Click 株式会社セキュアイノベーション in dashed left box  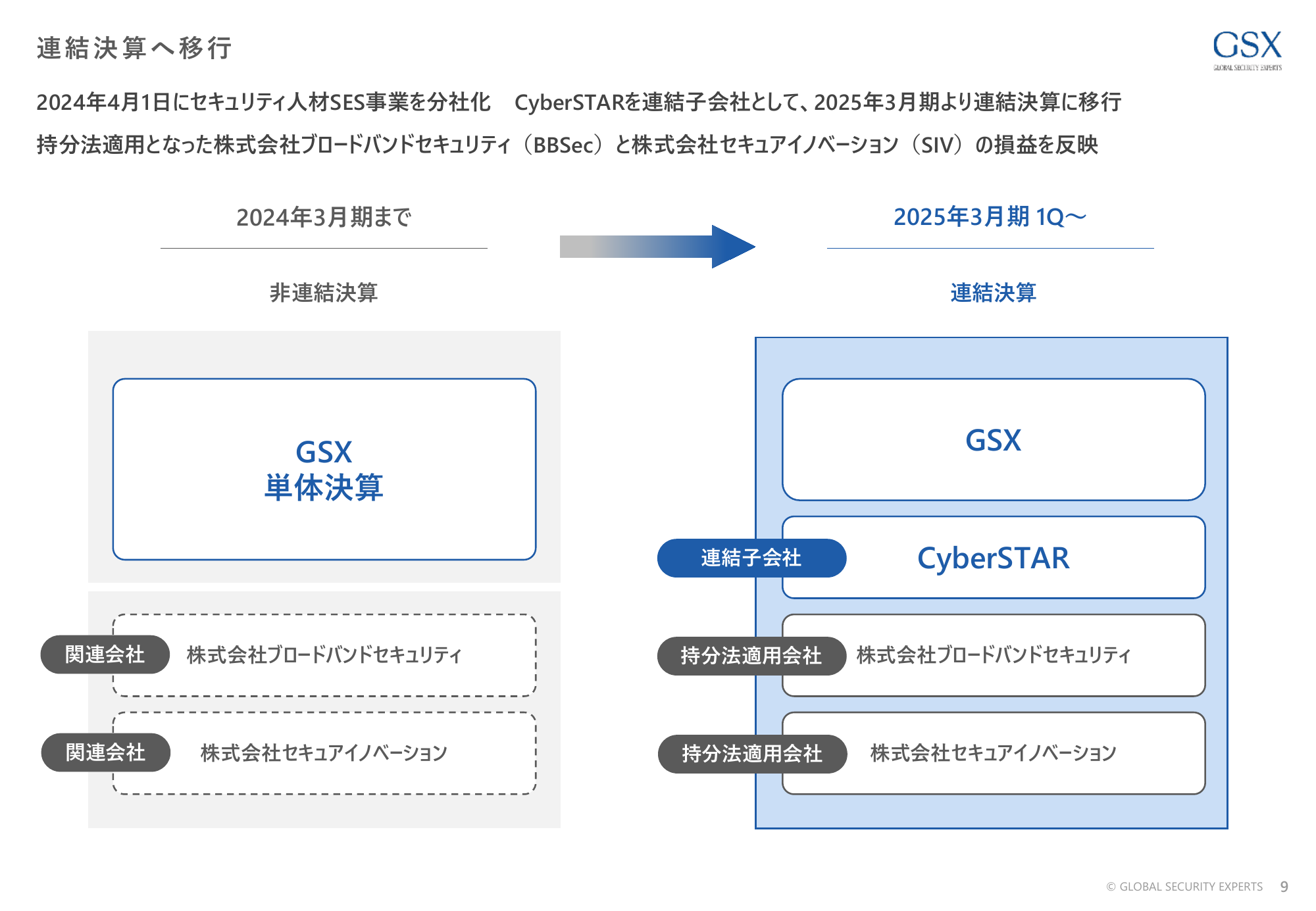tap(324, 752)
